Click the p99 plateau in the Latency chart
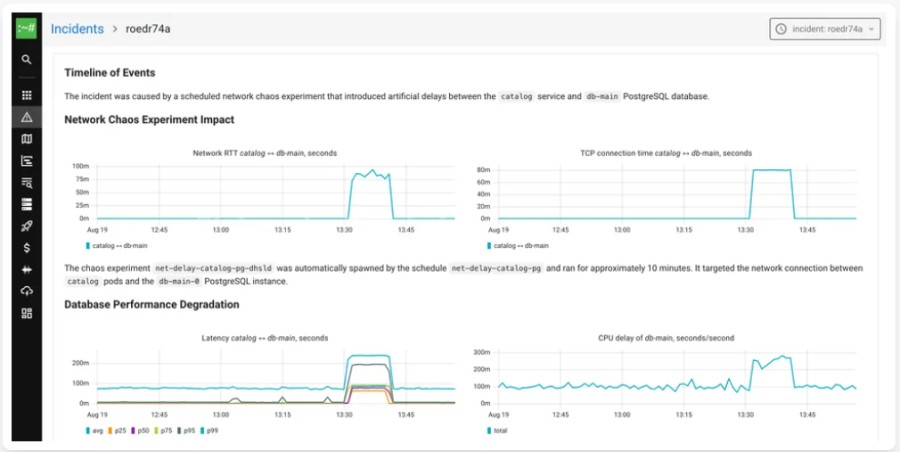 368,356
